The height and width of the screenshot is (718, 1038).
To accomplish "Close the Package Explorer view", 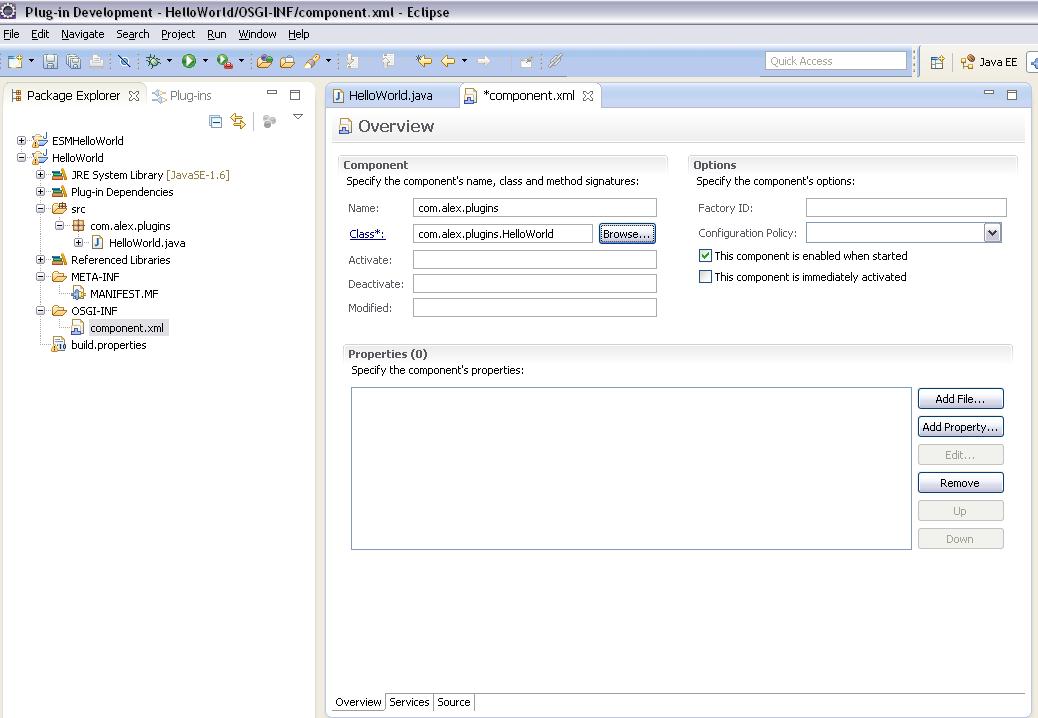I will (x=134, y=96).
